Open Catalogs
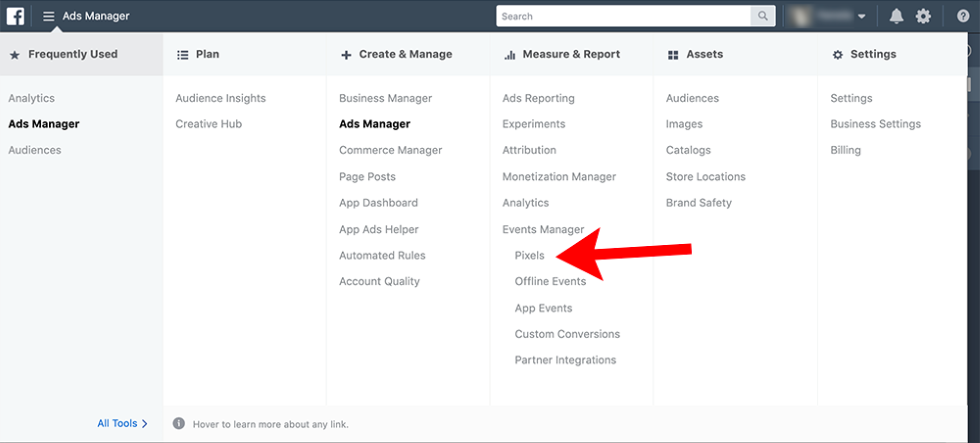Viewport: 980px width, 443px height. coord(688,150)
